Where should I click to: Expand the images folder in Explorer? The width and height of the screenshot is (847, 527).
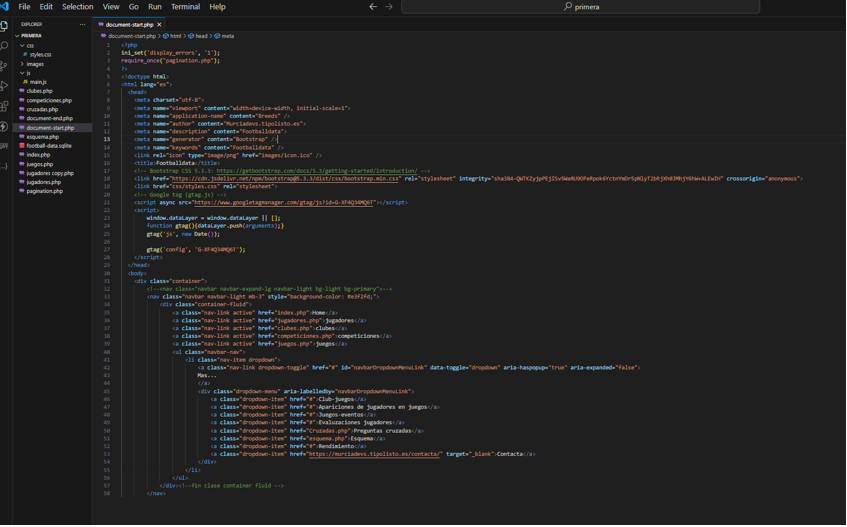tap(34, 64)
